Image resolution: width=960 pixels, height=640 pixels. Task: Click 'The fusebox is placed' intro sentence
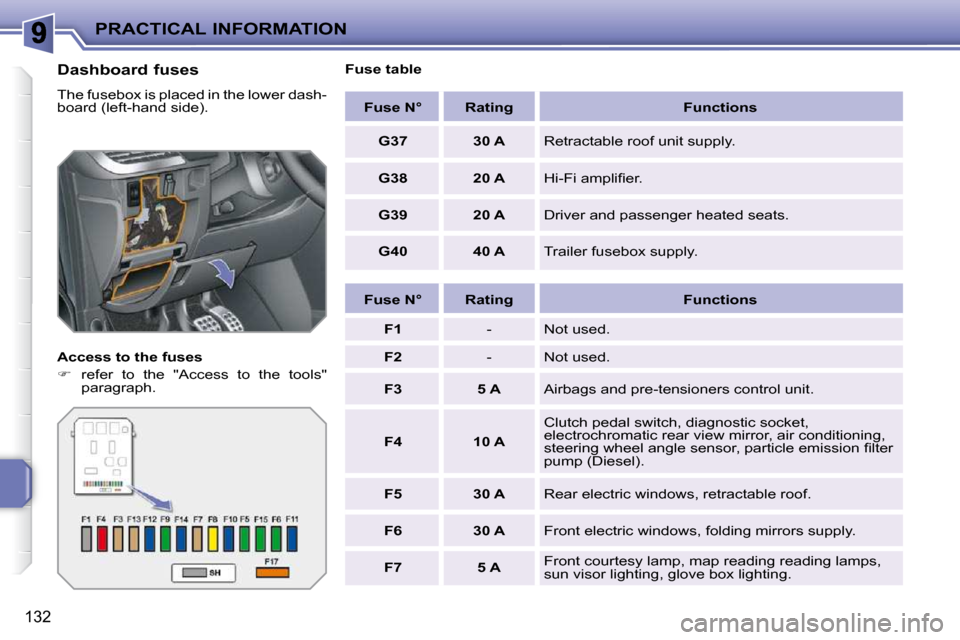[x=192, y=101]
